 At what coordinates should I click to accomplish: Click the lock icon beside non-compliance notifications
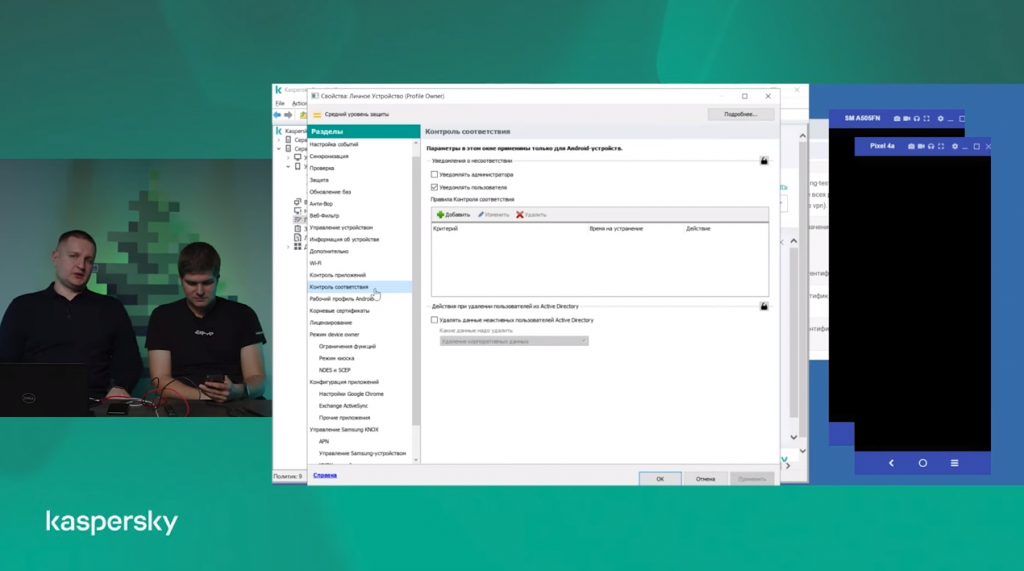click(x=763, y=161)
